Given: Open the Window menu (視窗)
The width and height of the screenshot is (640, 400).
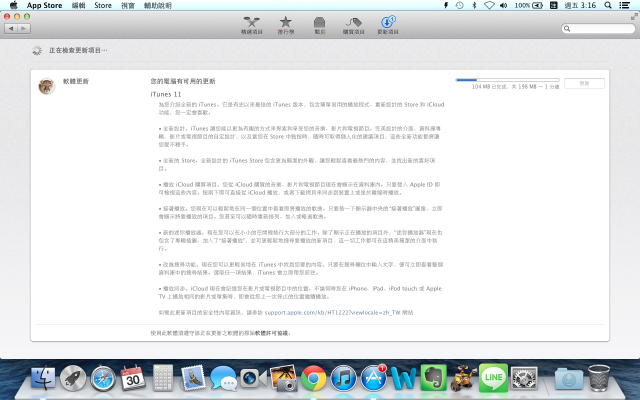Looking at the screenshot, I should tap(128, 5).
